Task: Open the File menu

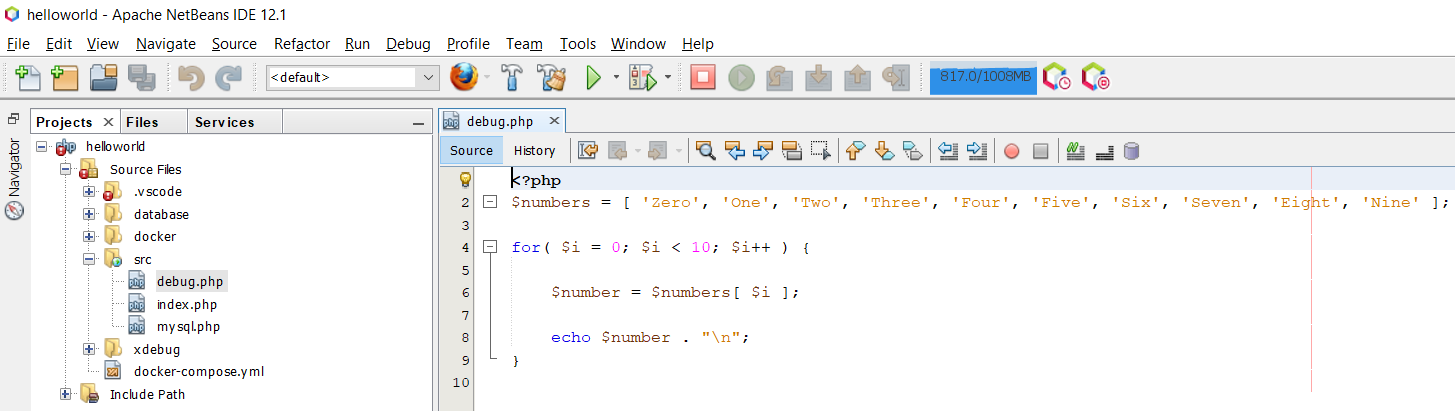Action: [x=18, y=44]
